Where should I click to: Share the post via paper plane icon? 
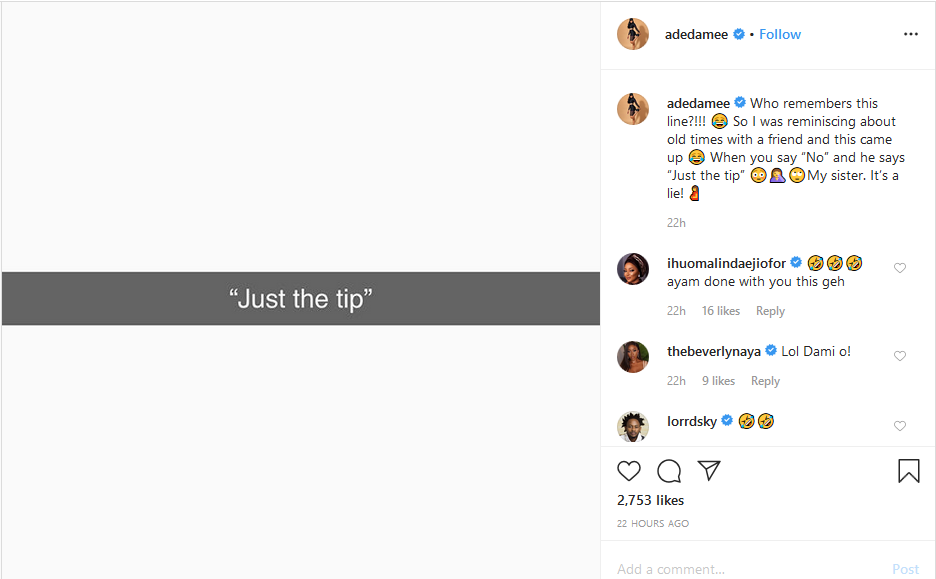(x=709, y=471)
